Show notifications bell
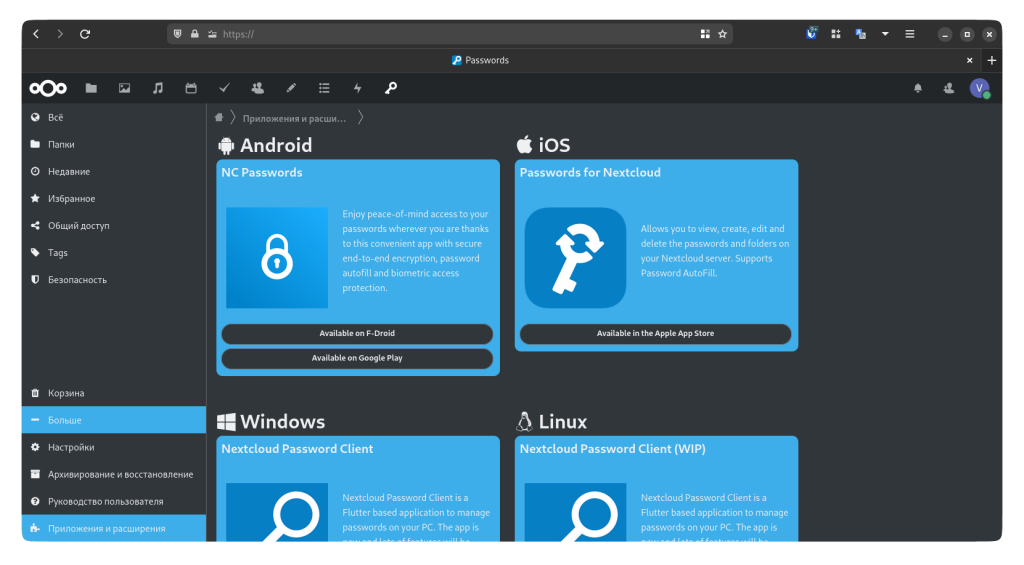The height and width of the screenshot is (565, 1024). point(918,88)
